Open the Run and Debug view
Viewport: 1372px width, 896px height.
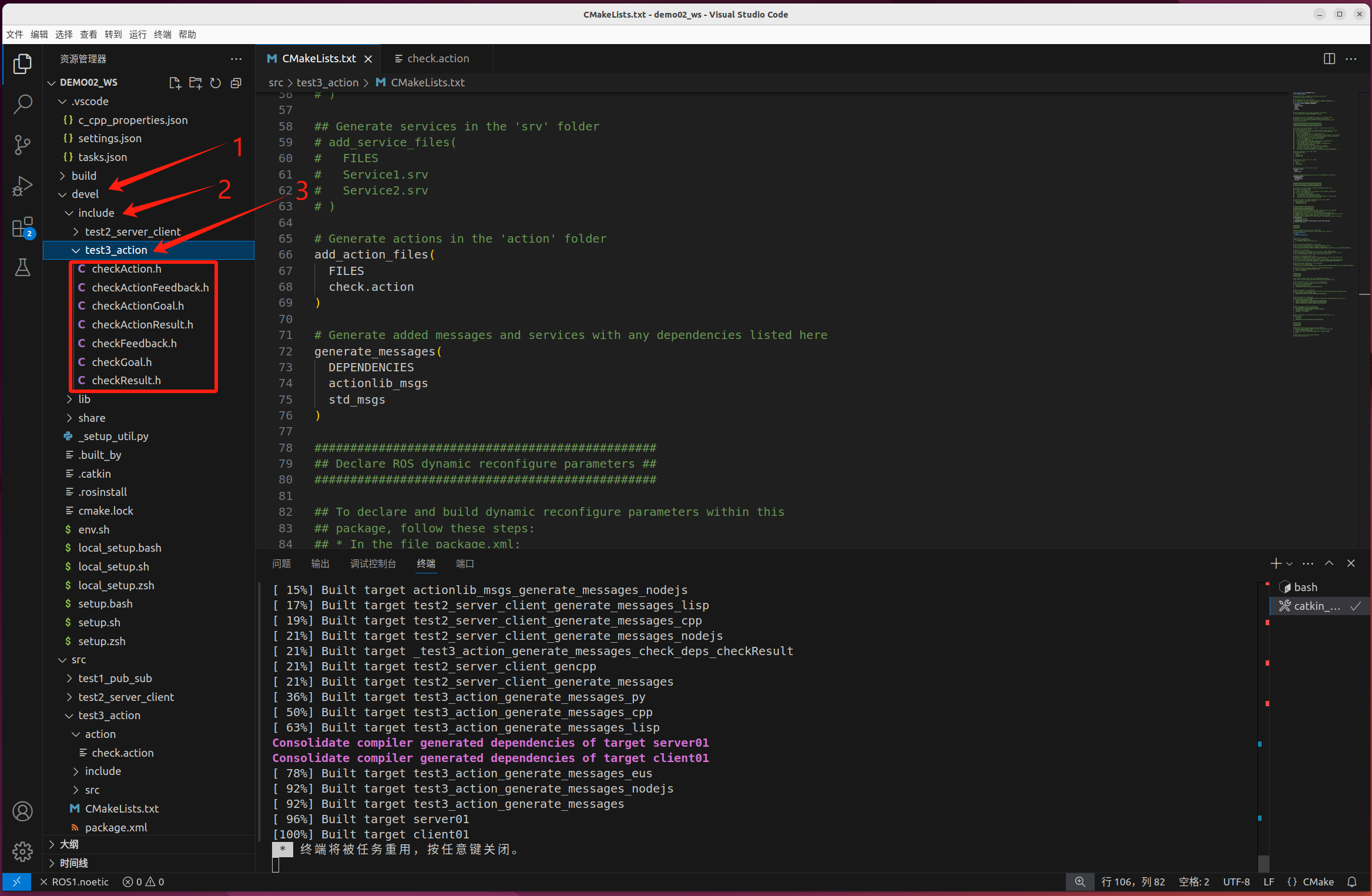pos(22,186)
